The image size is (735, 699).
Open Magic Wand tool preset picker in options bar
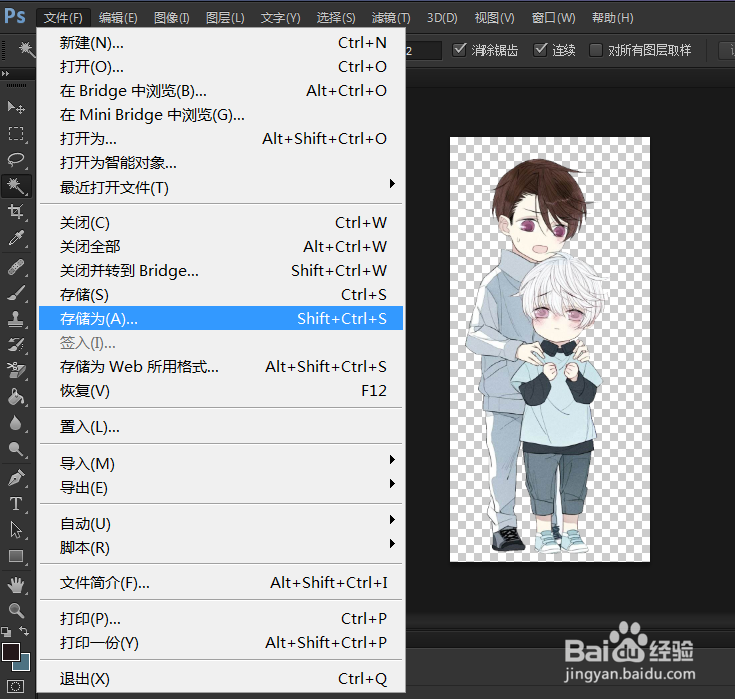tap(26, 49)
